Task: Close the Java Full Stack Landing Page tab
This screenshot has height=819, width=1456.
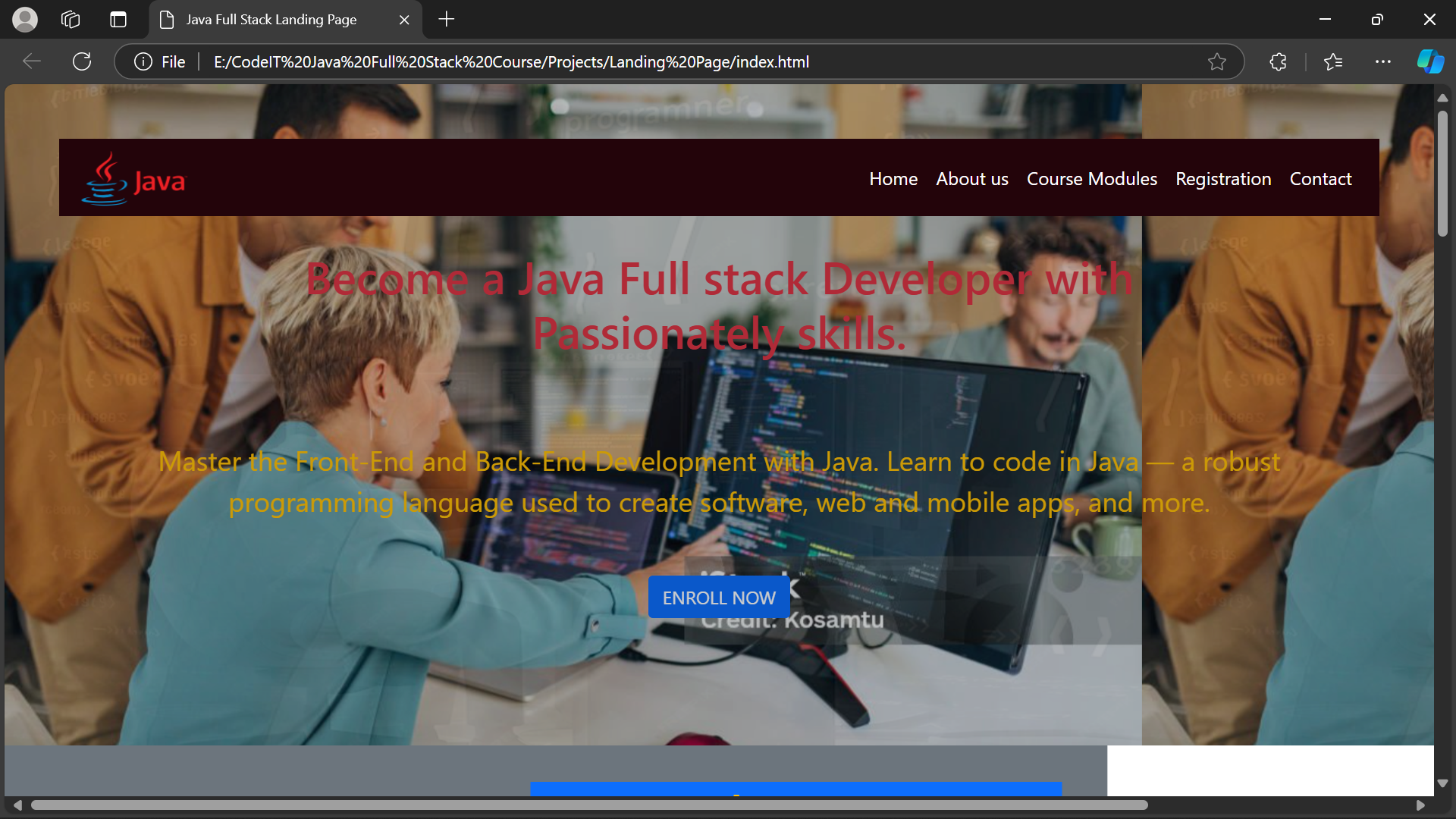Action: pos(404,20)
